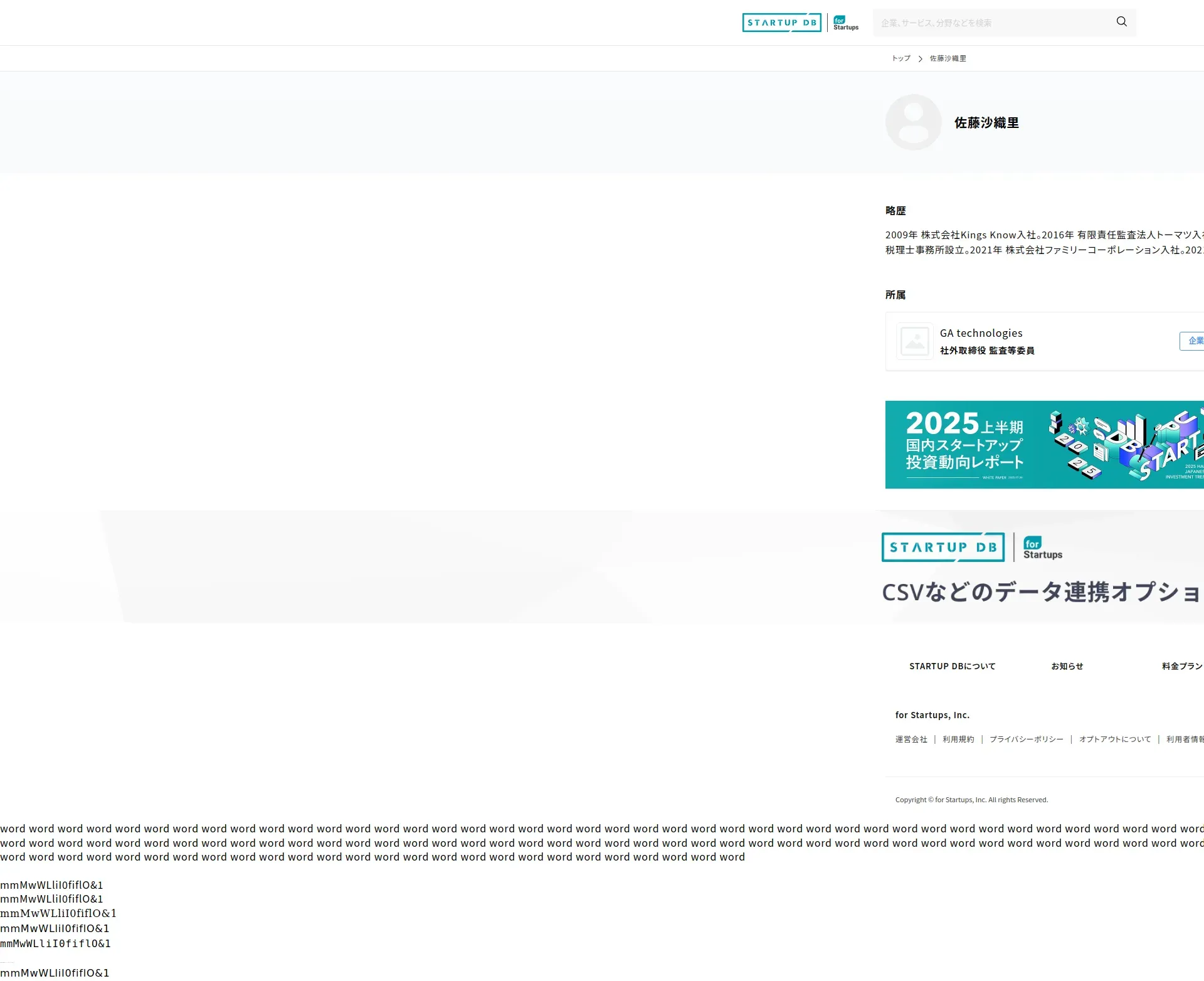
Task: Click the STARTUP DB header logo
Action: point(781,23)
